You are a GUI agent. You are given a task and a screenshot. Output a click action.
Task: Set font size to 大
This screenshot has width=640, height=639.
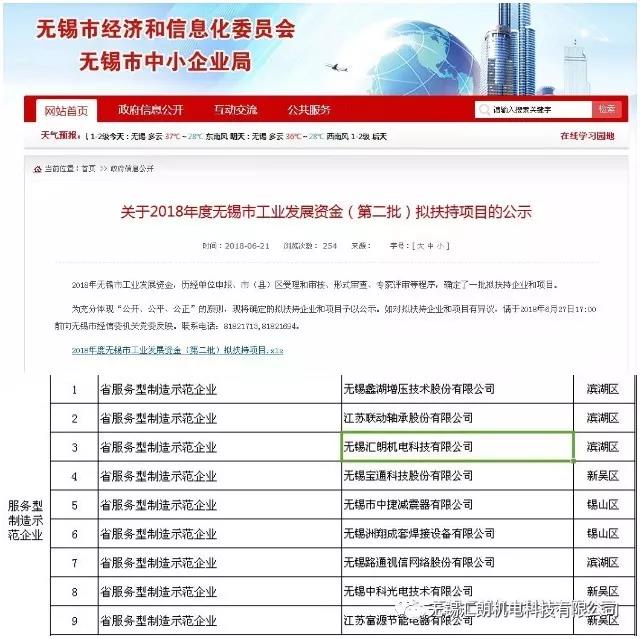point(420,246)
